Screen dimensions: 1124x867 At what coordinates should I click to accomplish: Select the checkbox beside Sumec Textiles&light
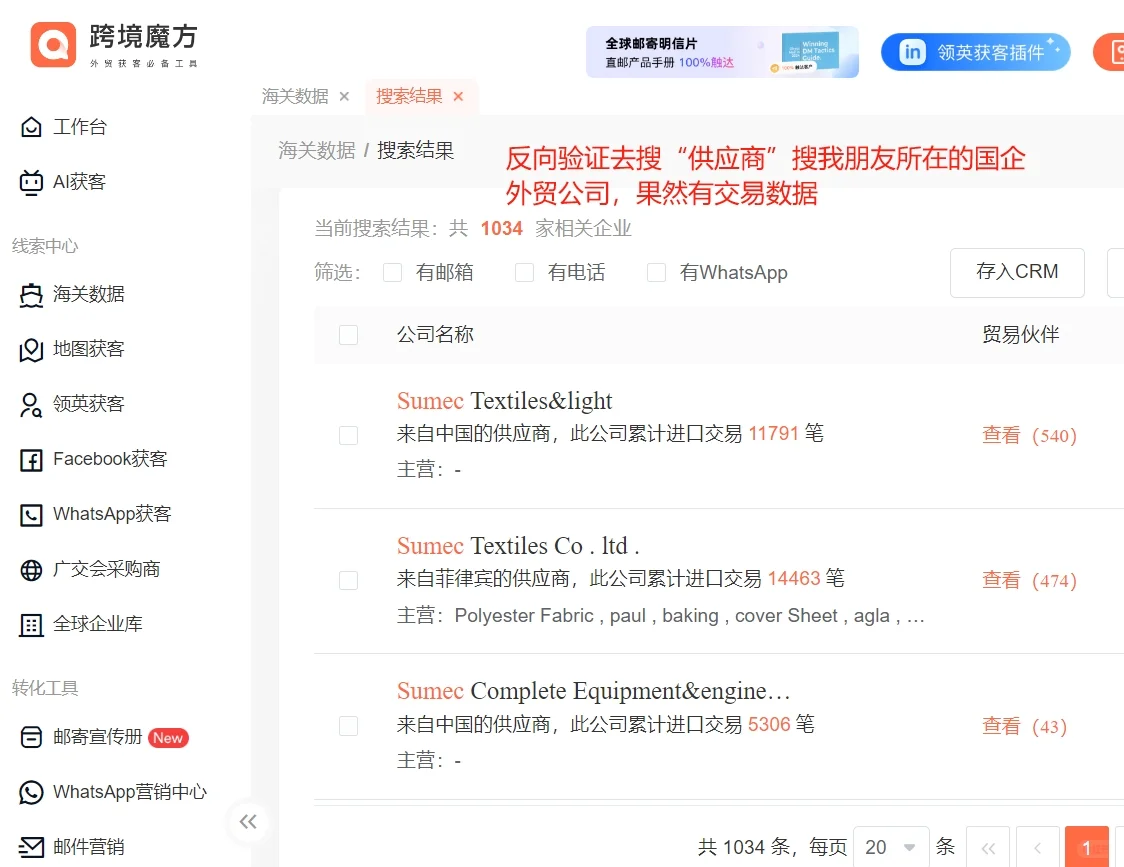[348, 435]
